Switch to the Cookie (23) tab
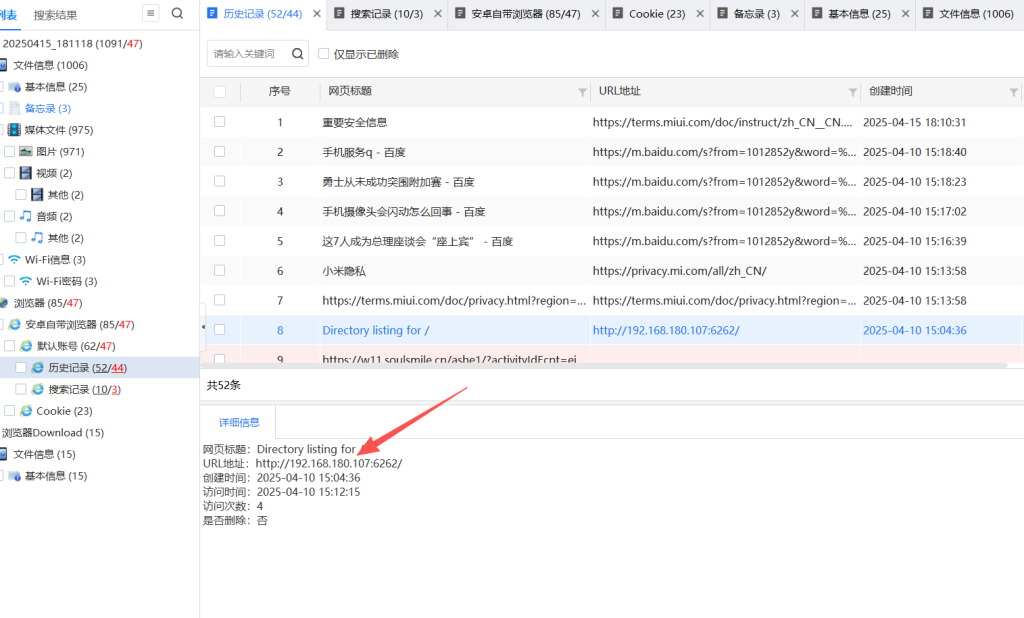The height and width of the screenshot is (618, 1024). click(x=656, y=14)
